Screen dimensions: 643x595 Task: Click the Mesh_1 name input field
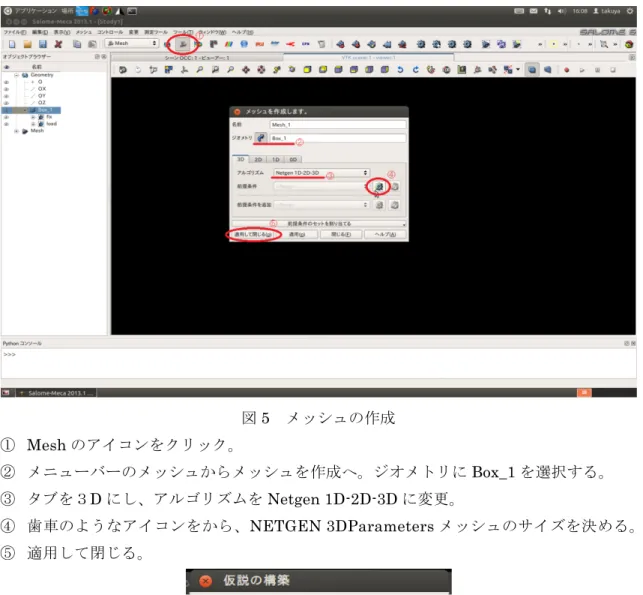tap(338, 124)
